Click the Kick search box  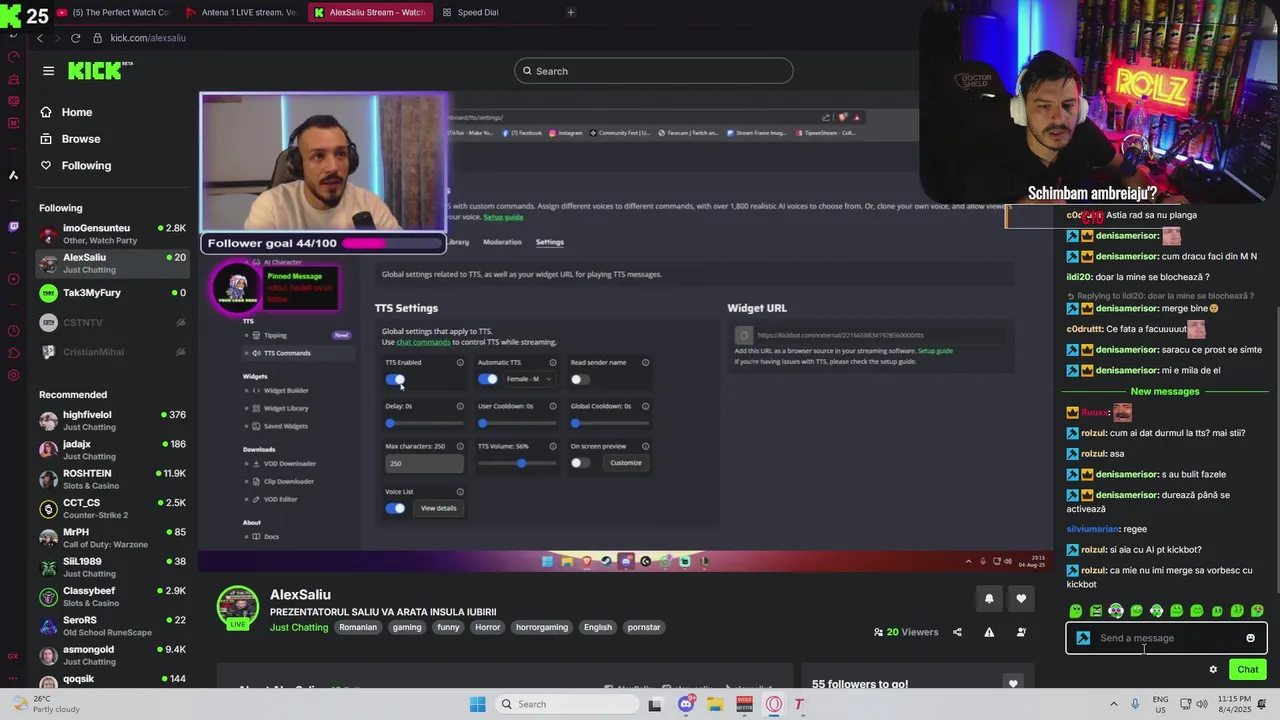[x=654, y=71]
